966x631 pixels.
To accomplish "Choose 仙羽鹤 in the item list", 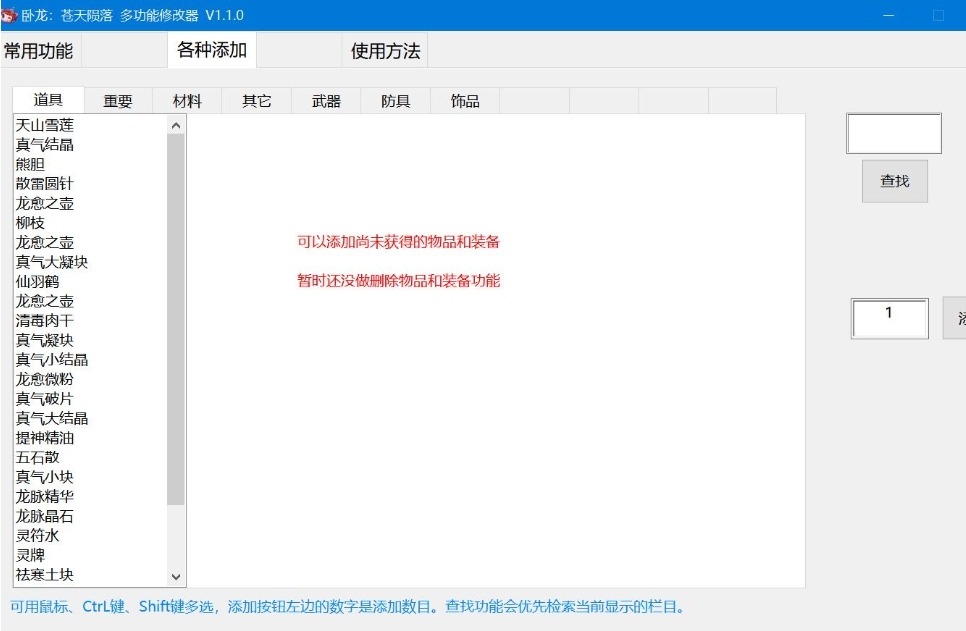I will tap(37, 282).
